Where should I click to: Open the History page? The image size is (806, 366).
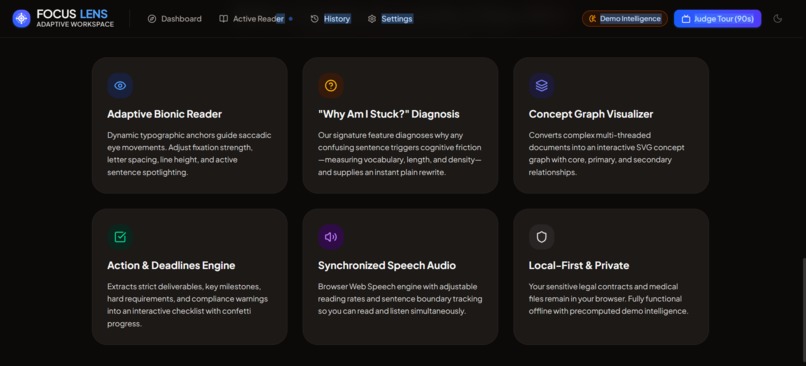331,19
